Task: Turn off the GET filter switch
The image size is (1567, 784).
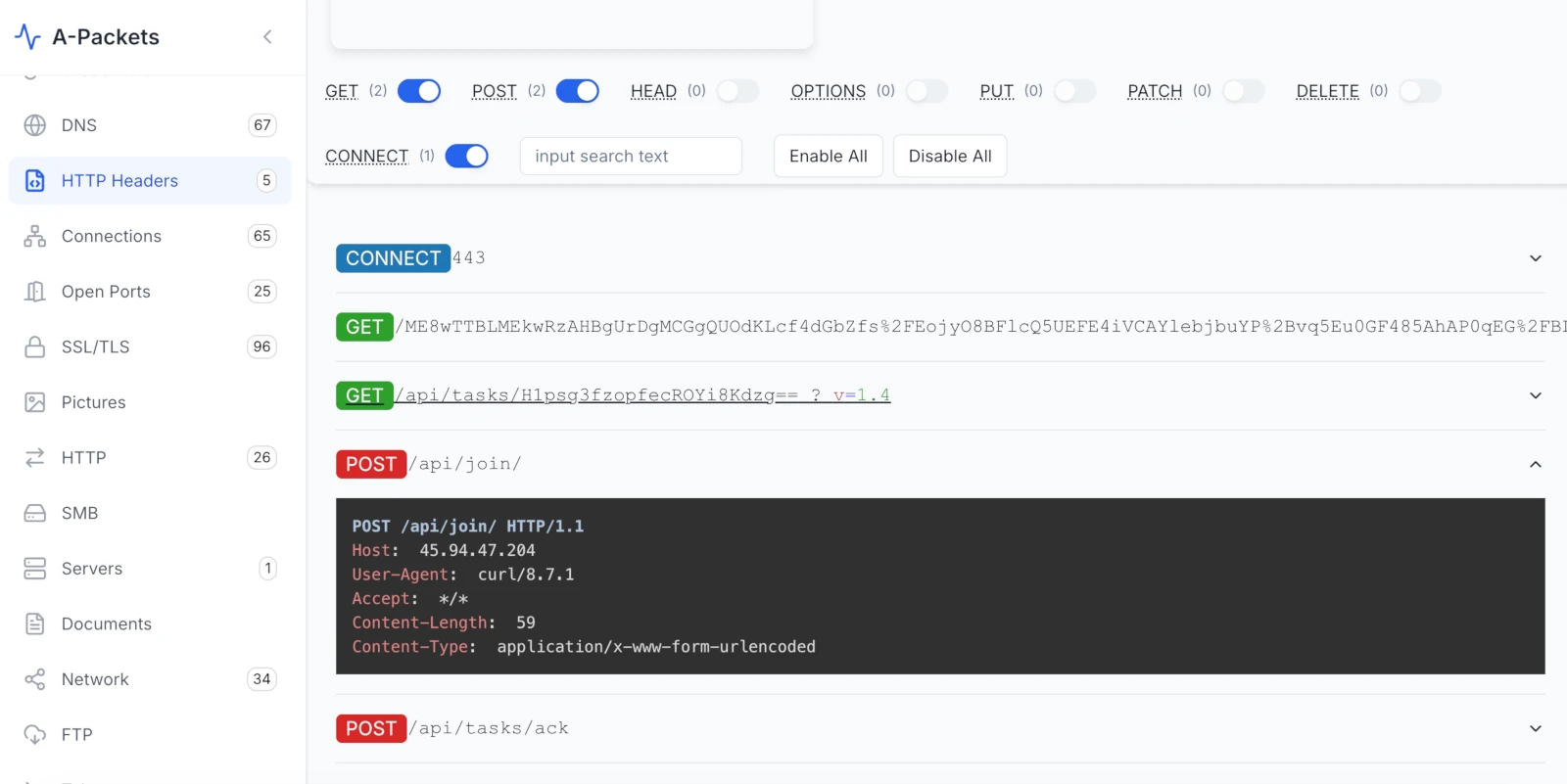Action: (x=419, y=91)
